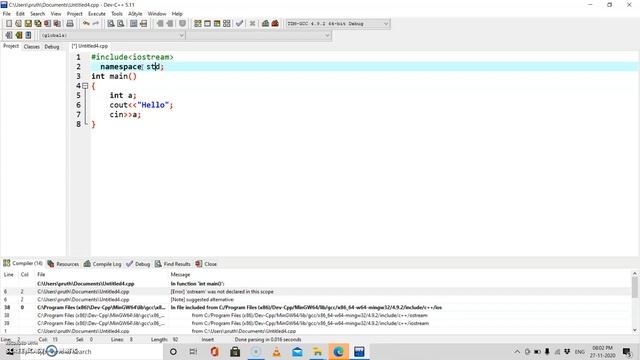This screenshot has width=640, height=360.
Task: Click the Redo toolbar icon
Action: point(96,24)
